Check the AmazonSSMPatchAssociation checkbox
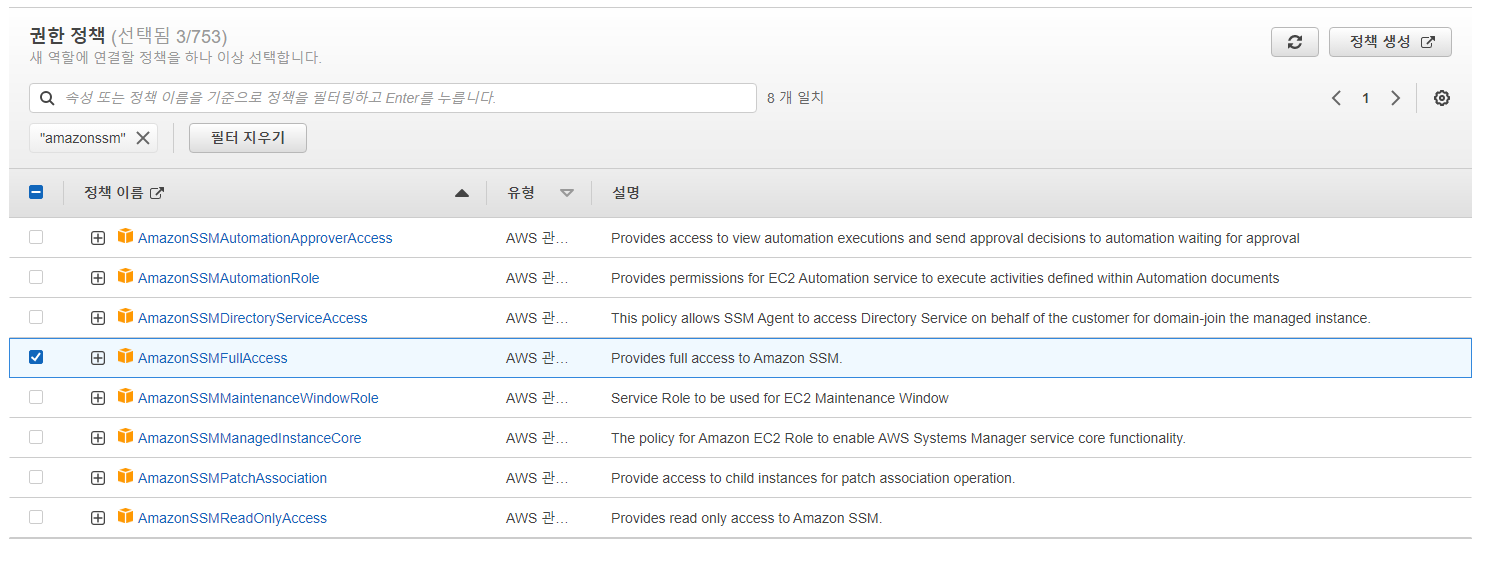 tap(36, 477)
